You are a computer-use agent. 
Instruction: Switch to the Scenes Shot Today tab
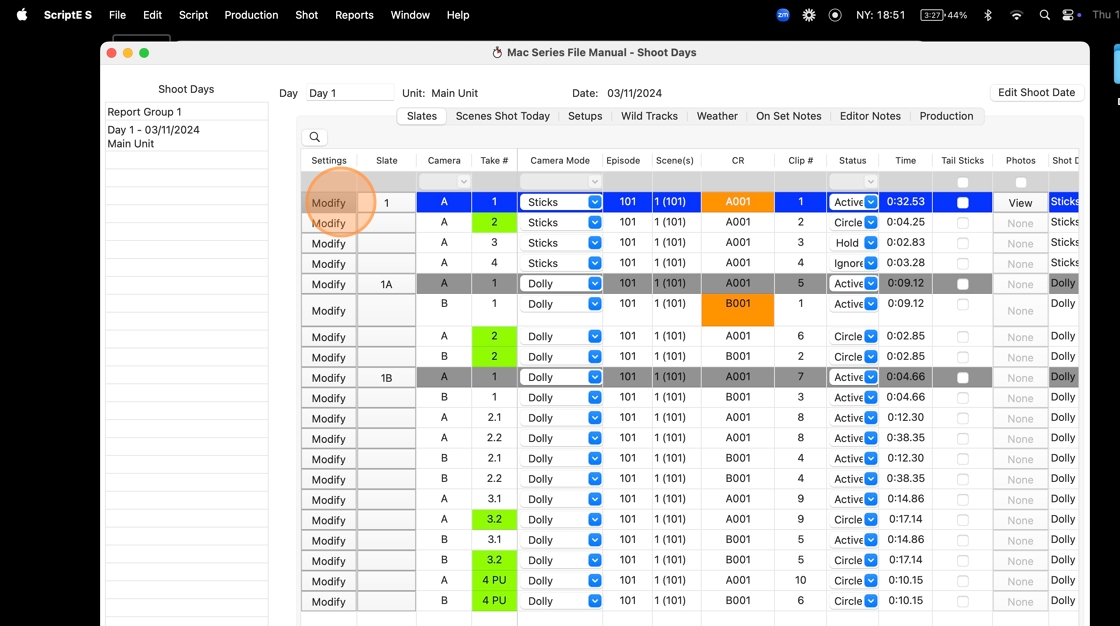point(503,116)
